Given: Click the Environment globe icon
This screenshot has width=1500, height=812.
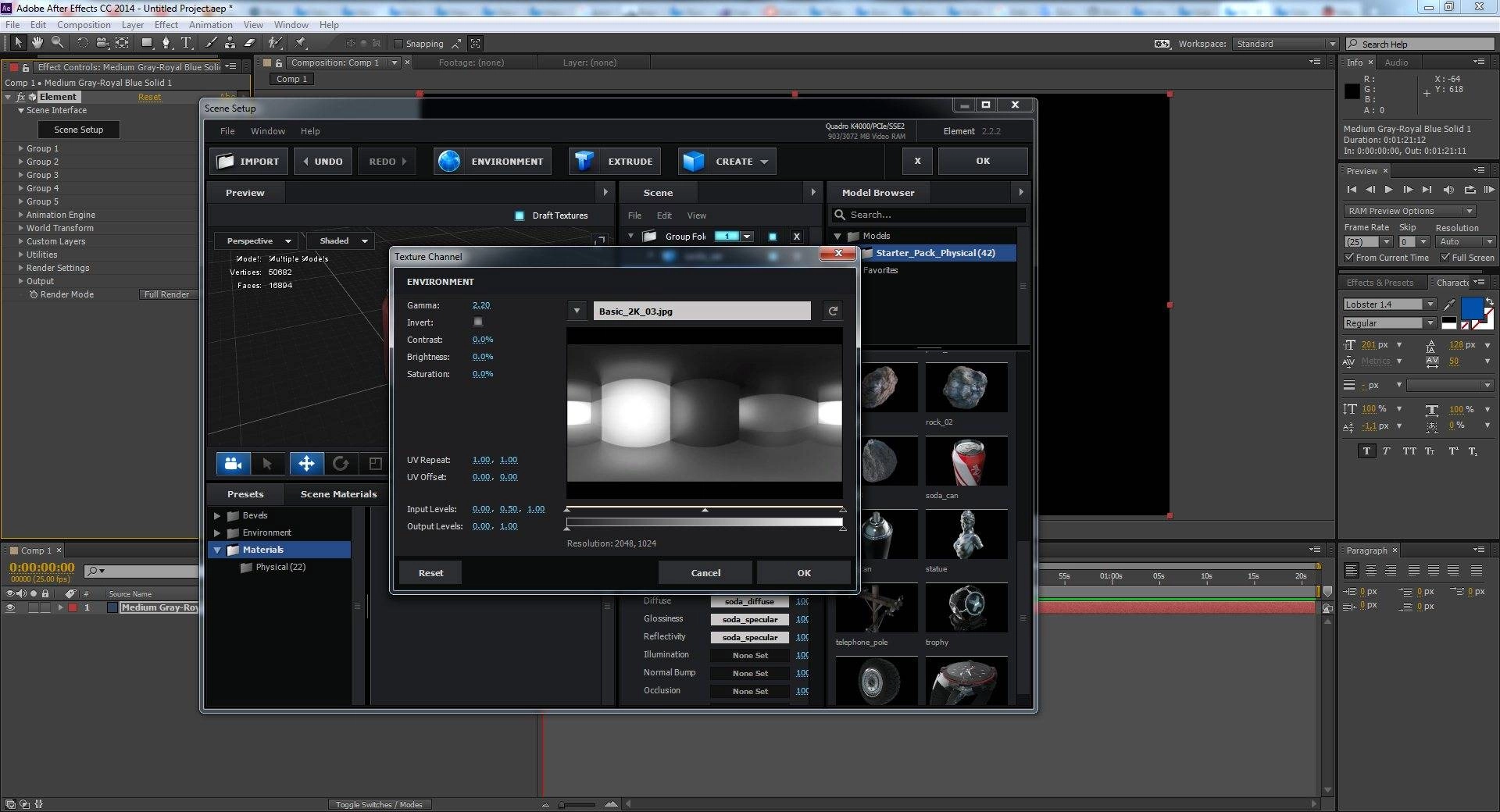Looking at the screenshot, I should (x=448, y=162).
